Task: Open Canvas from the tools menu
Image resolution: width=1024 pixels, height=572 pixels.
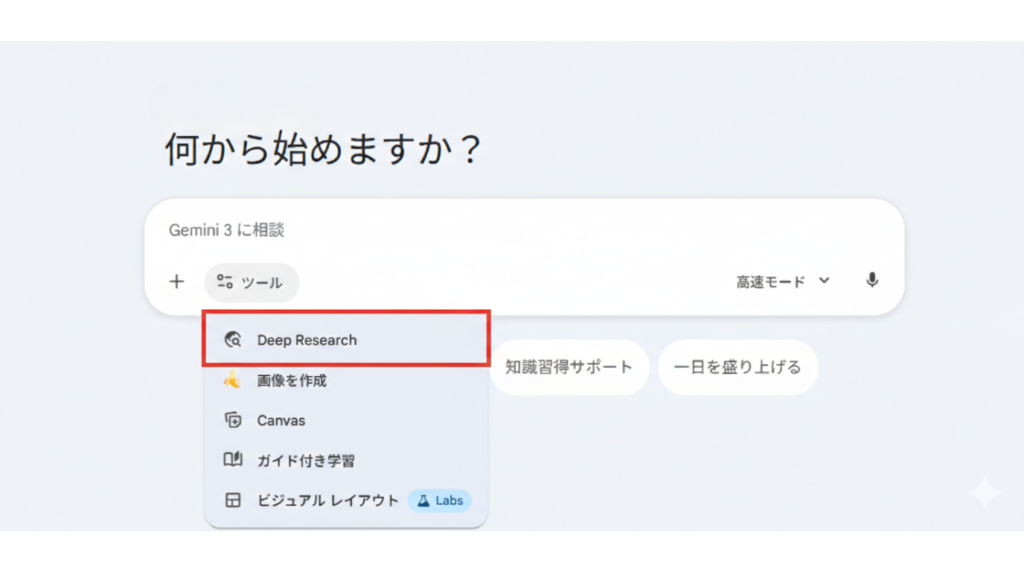Action: 281,420
